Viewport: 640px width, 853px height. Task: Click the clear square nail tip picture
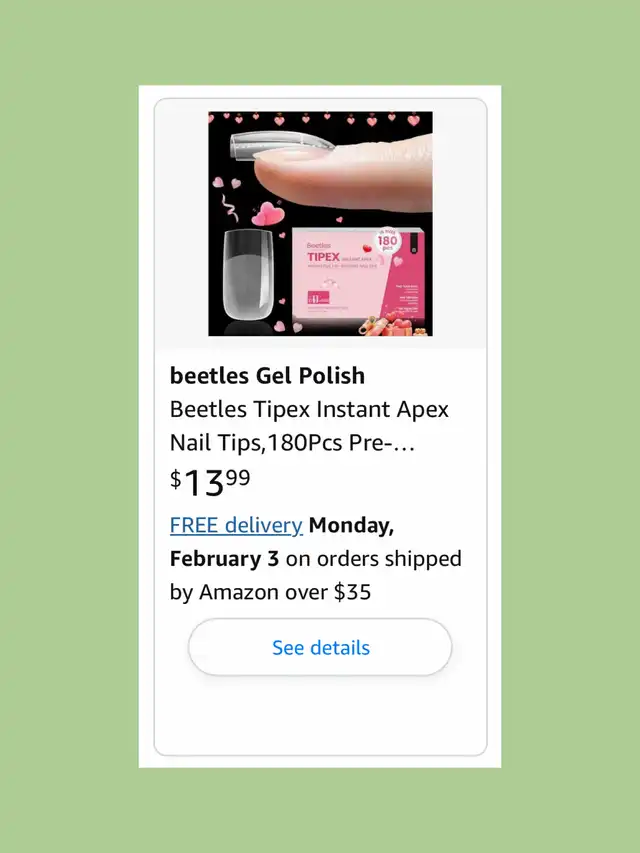(x=248, y=275)
